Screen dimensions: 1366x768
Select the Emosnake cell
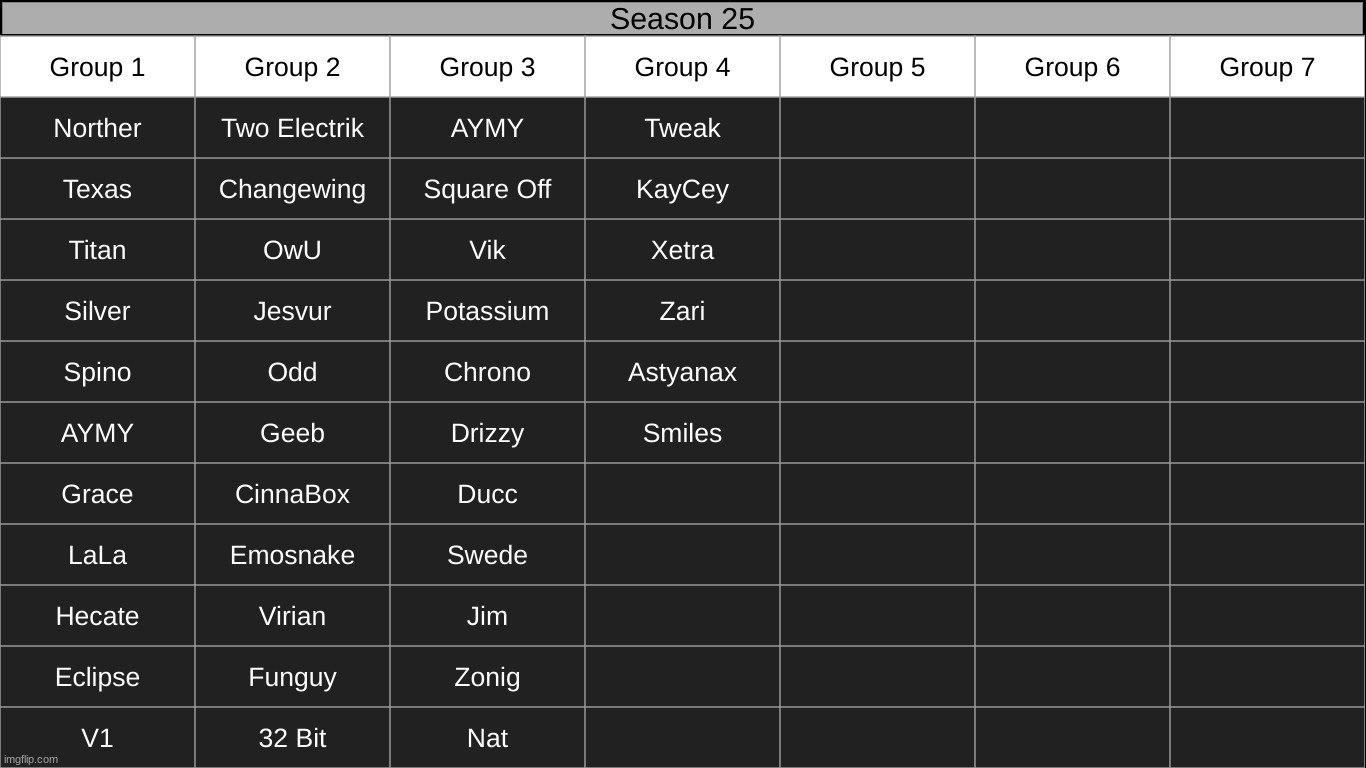pos(292,555)
